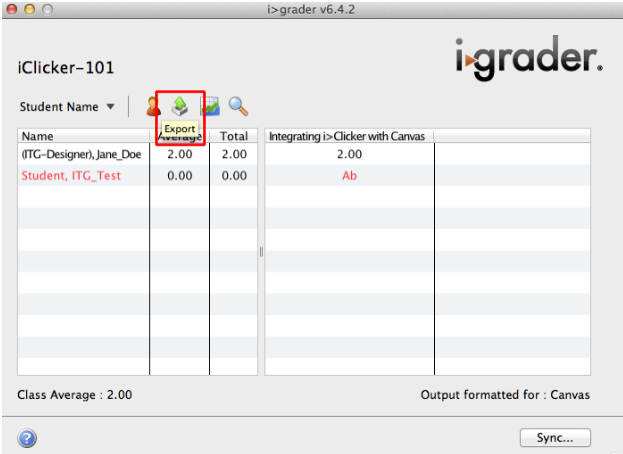Click Jane_Doe's session score 2.00

350,154
